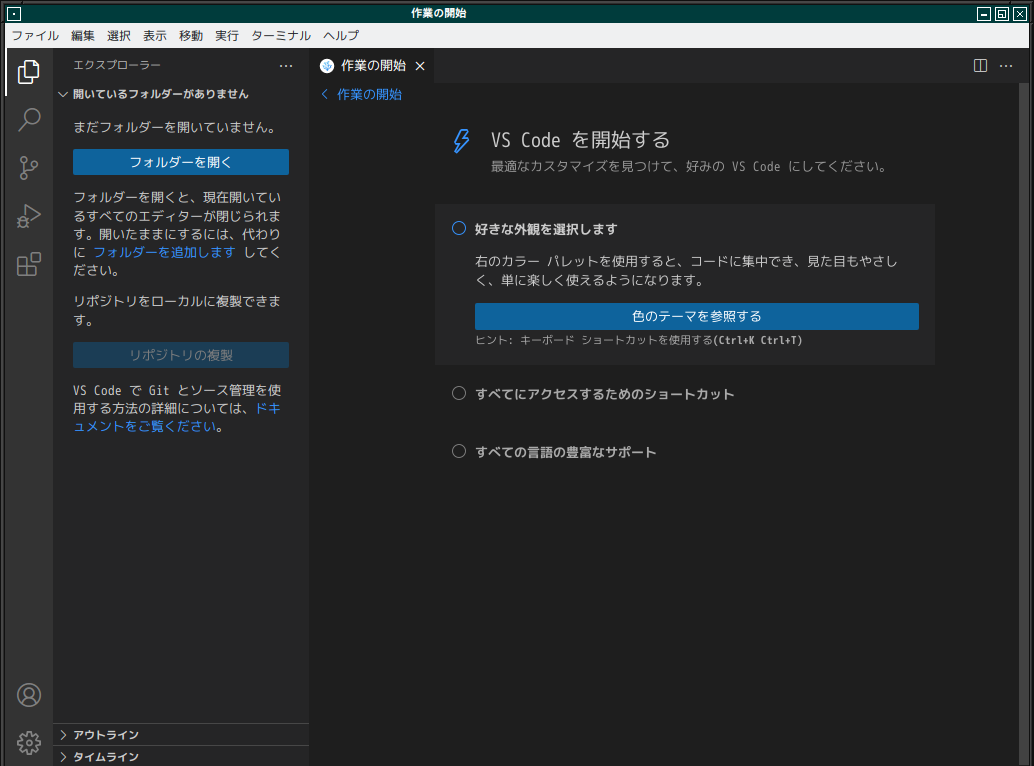Image resolution: width=1034 pixels, height=766 pixels.
Task: Click the リポジトリの複製 button
Action: pyautogui.click(x=181, y=355)
